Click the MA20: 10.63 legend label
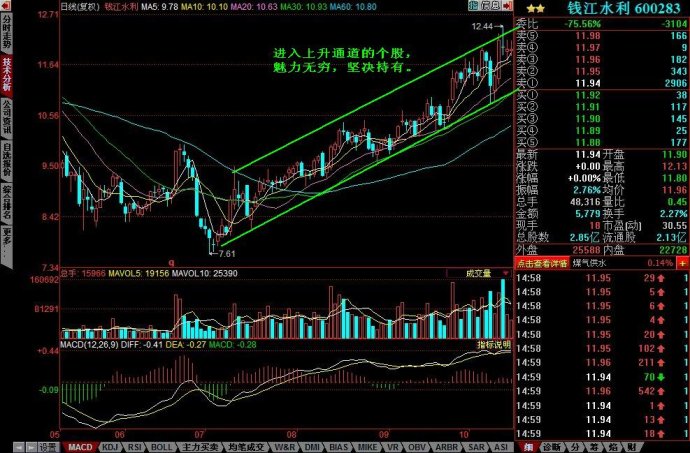 [x=254, y=7]
